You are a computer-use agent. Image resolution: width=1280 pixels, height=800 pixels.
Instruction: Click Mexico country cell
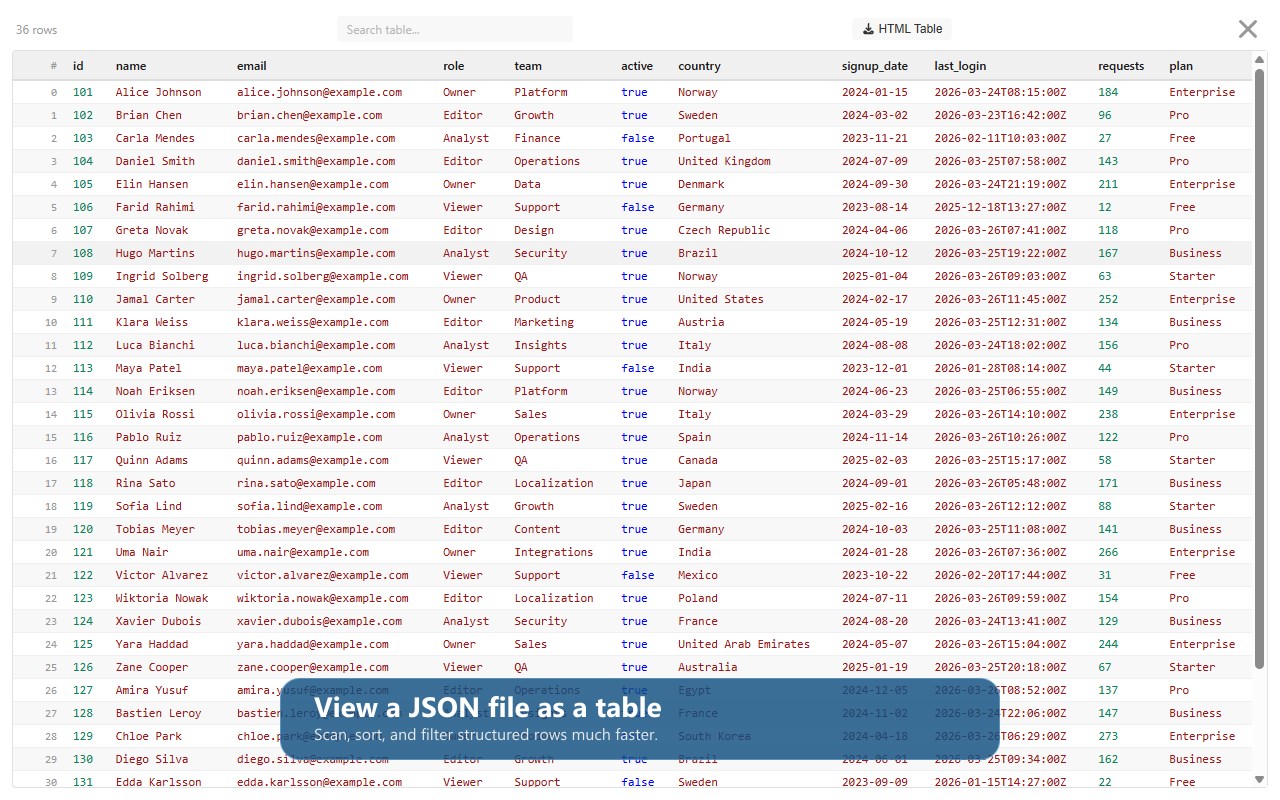pyautogui.click(x=697, y=575)
